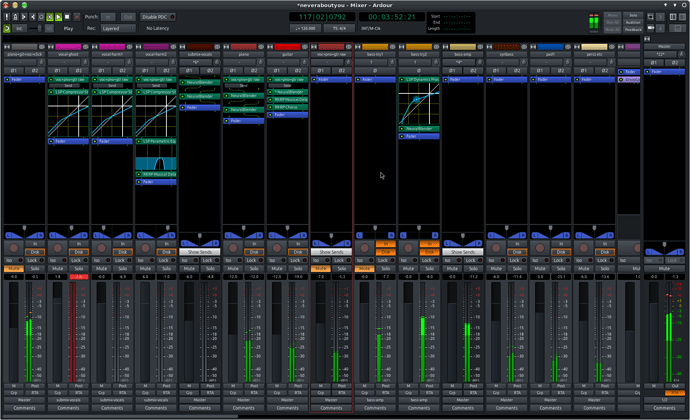
Task: Click Show Sends on submix-vocals strip
Action: coord(200,252)
